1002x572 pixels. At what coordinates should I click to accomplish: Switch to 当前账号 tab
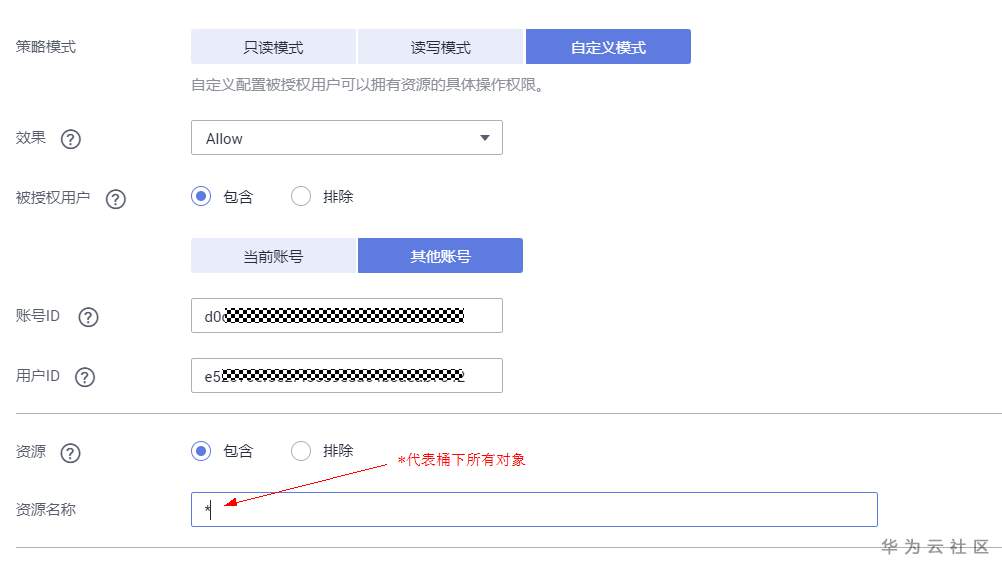coord(274,256)
